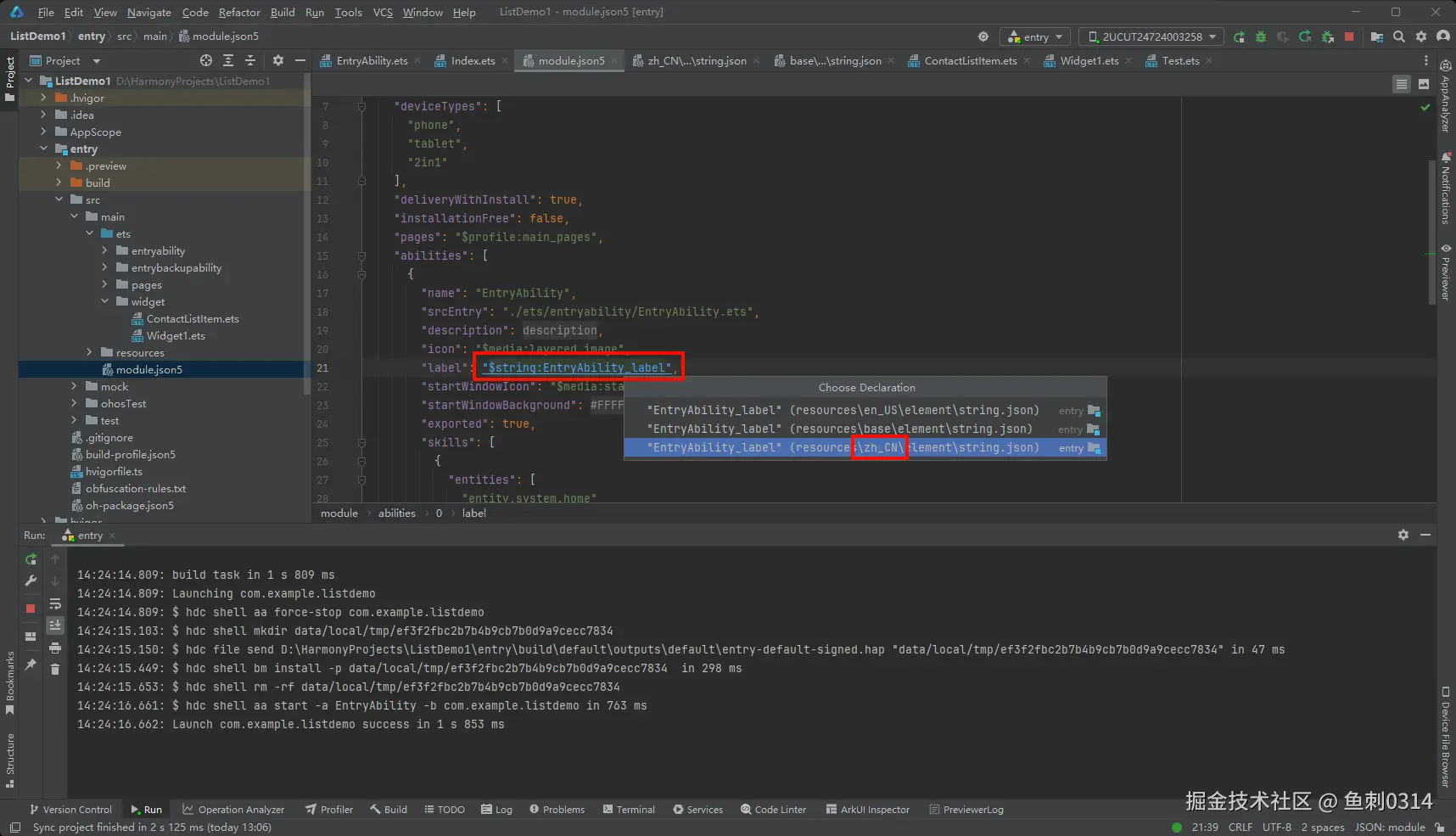1456x836 pixels.
Task: Toggle scroll to end in Run console
Action: pos(55,626)
